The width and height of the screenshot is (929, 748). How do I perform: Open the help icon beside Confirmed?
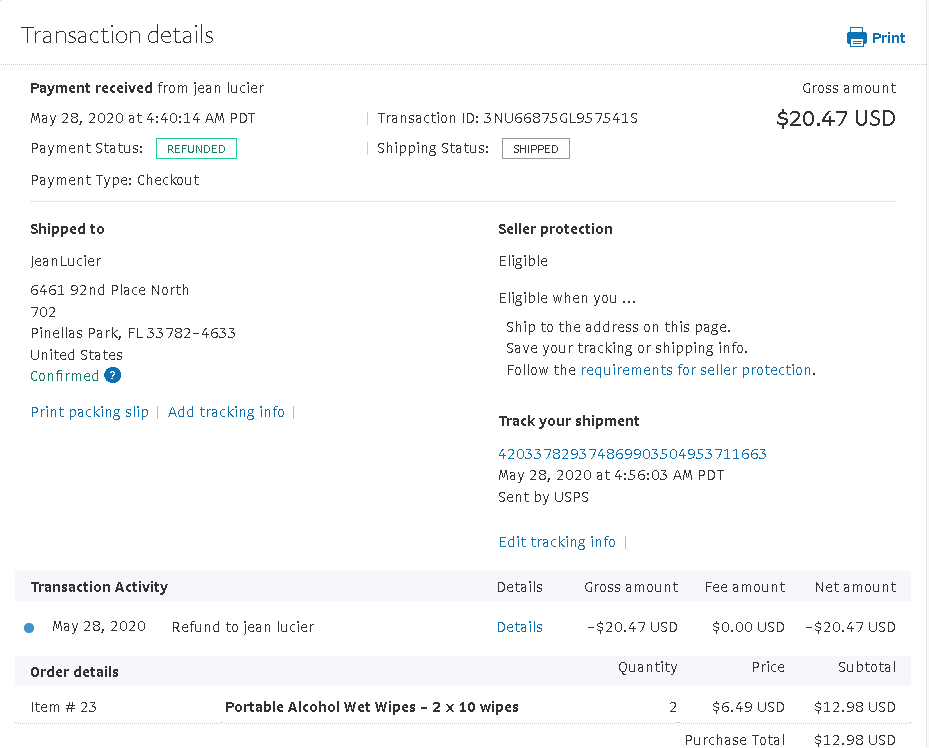click(x=113, y=376)
